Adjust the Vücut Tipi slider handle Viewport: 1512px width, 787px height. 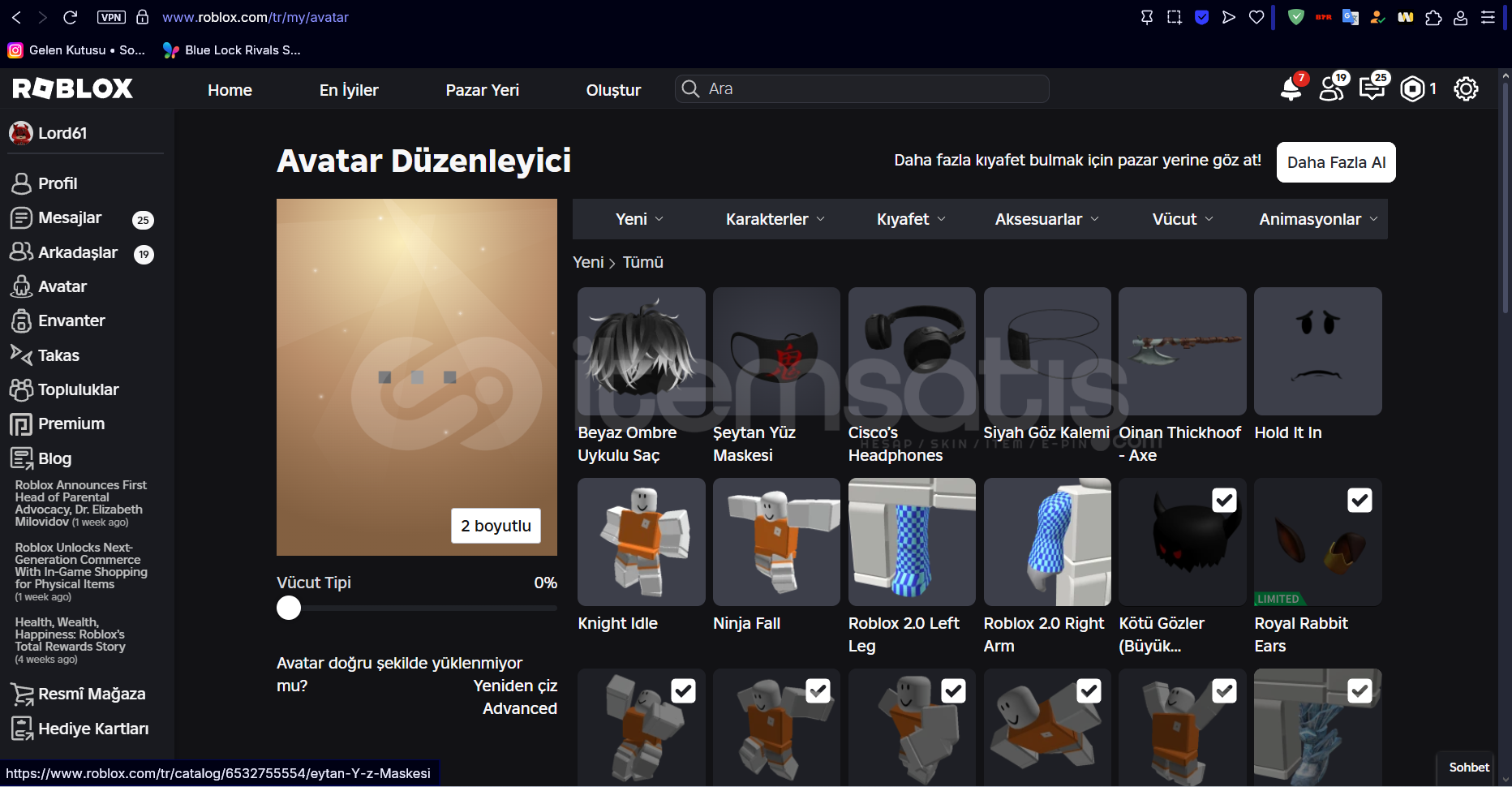(x=289, y=608)
